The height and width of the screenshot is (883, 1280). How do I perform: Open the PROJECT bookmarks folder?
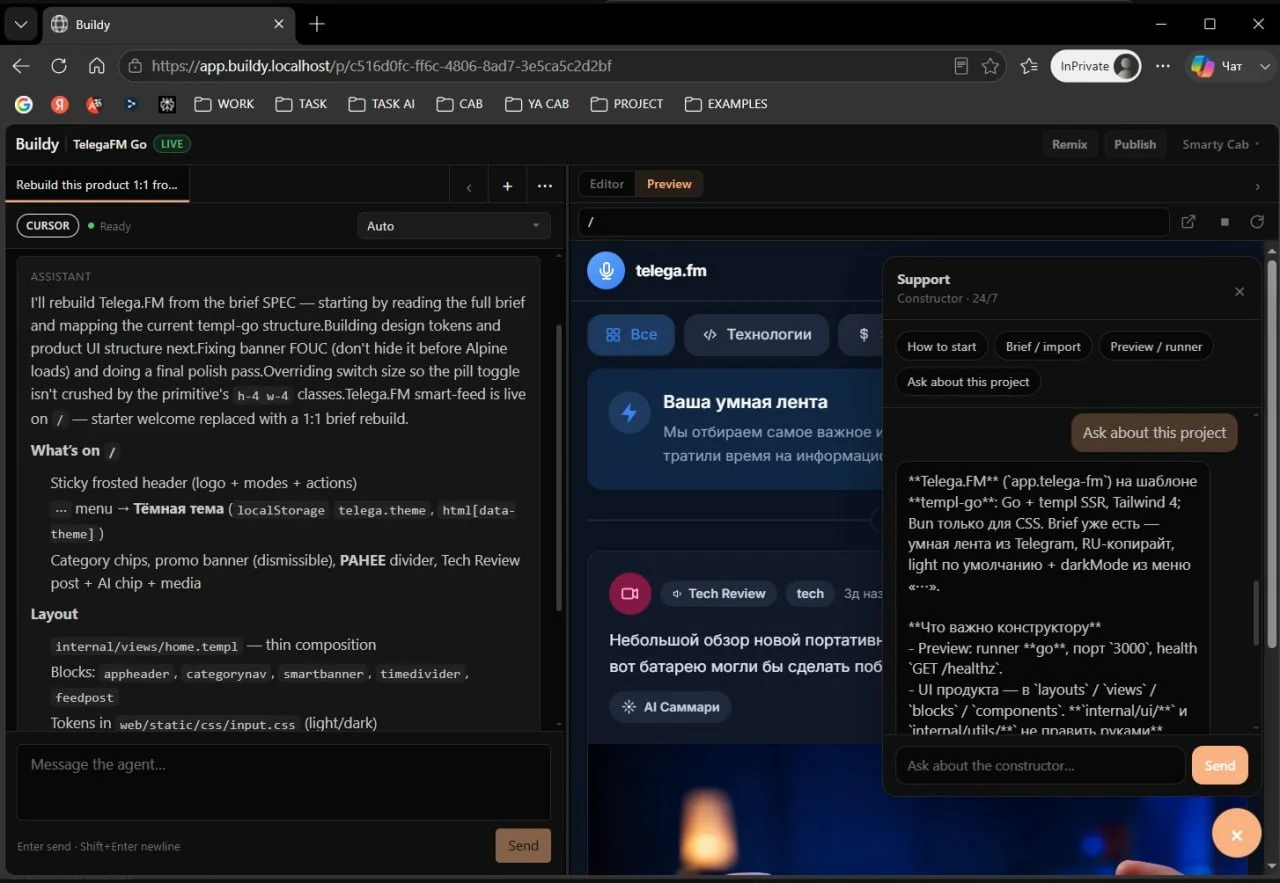(x=627, y=104)
